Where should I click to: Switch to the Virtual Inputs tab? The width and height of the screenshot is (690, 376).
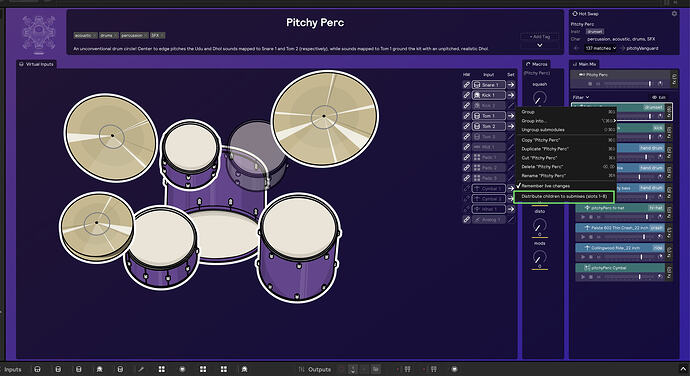pos(36,64)
